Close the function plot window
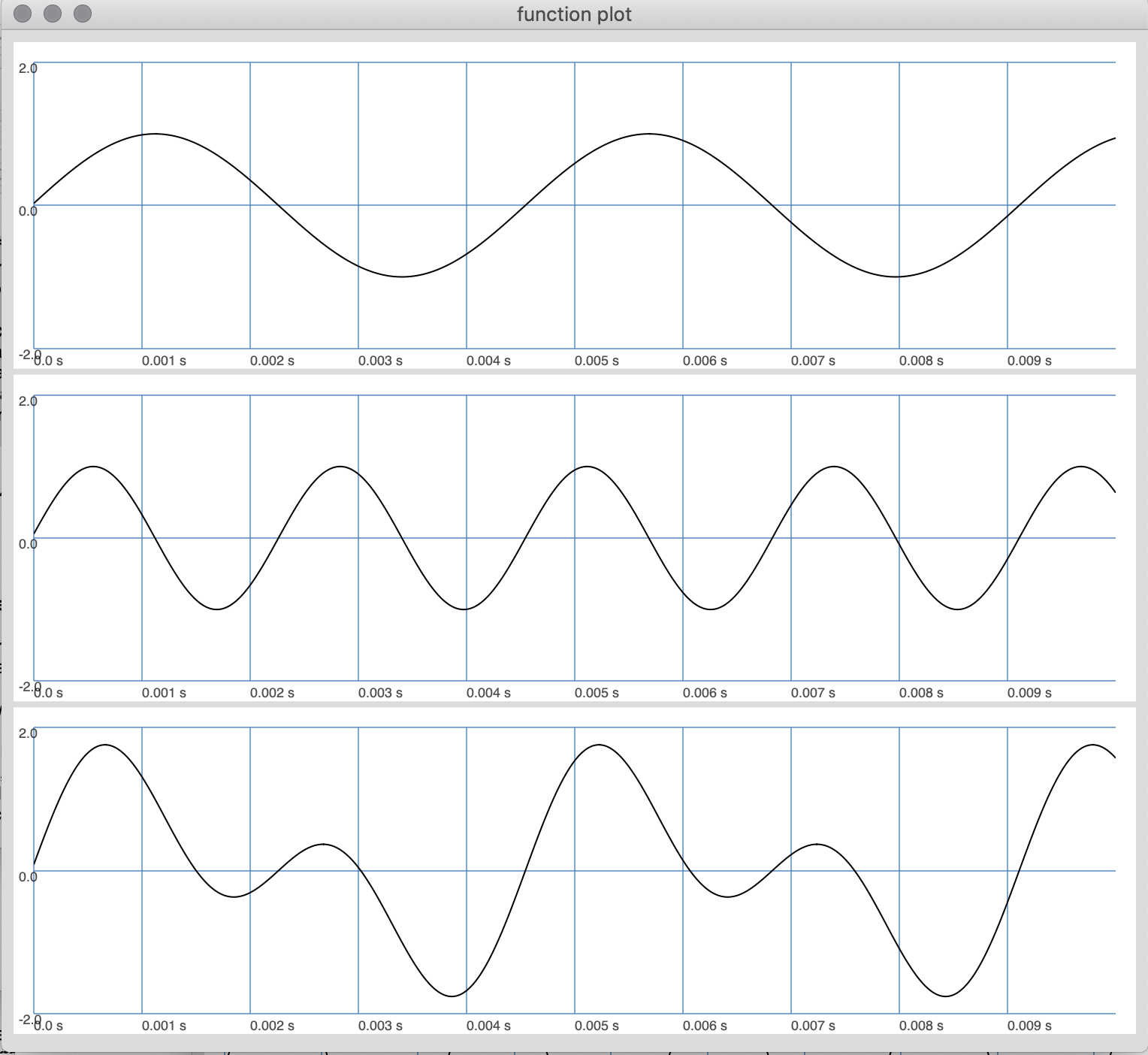Image resolution: width=1148 pixels, height=1055 pixels. 23,14
